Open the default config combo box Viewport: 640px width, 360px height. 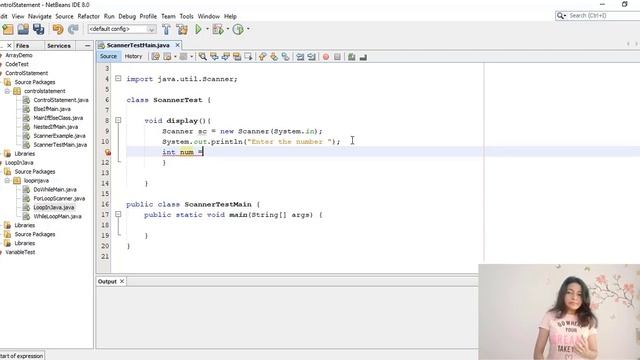pos(122,29)
